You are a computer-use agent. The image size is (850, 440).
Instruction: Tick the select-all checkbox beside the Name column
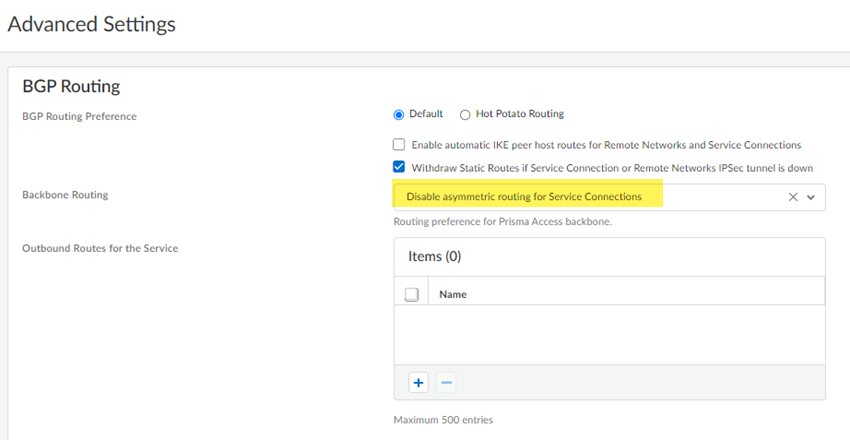click(x=411, y=295)
